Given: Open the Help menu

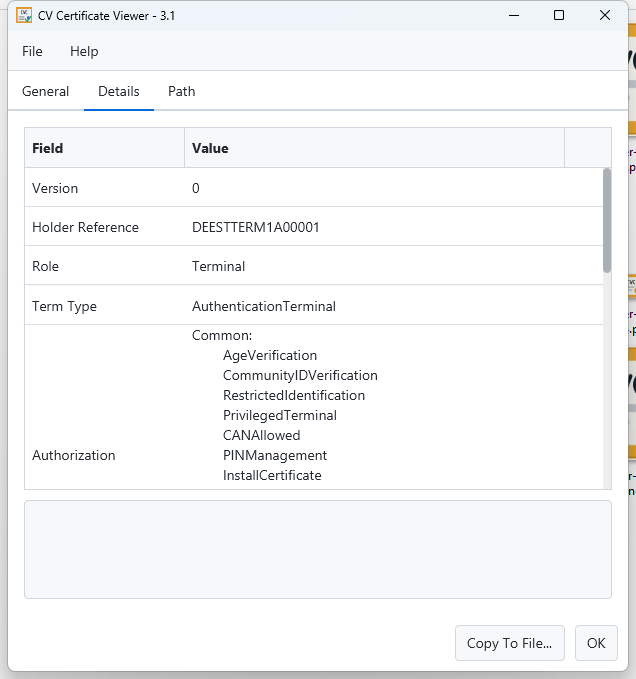Looking at the screenshot, I should [x=84, y=52].
